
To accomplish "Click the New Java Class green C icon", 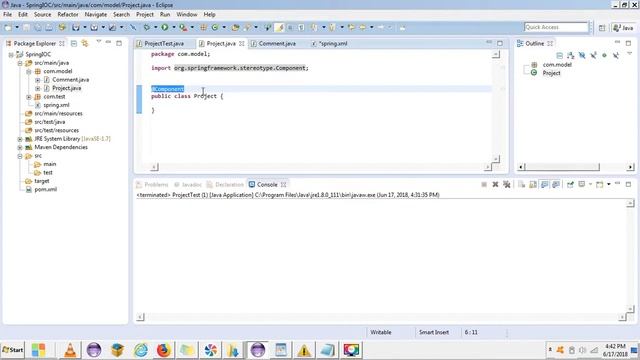I will point(215,27).
